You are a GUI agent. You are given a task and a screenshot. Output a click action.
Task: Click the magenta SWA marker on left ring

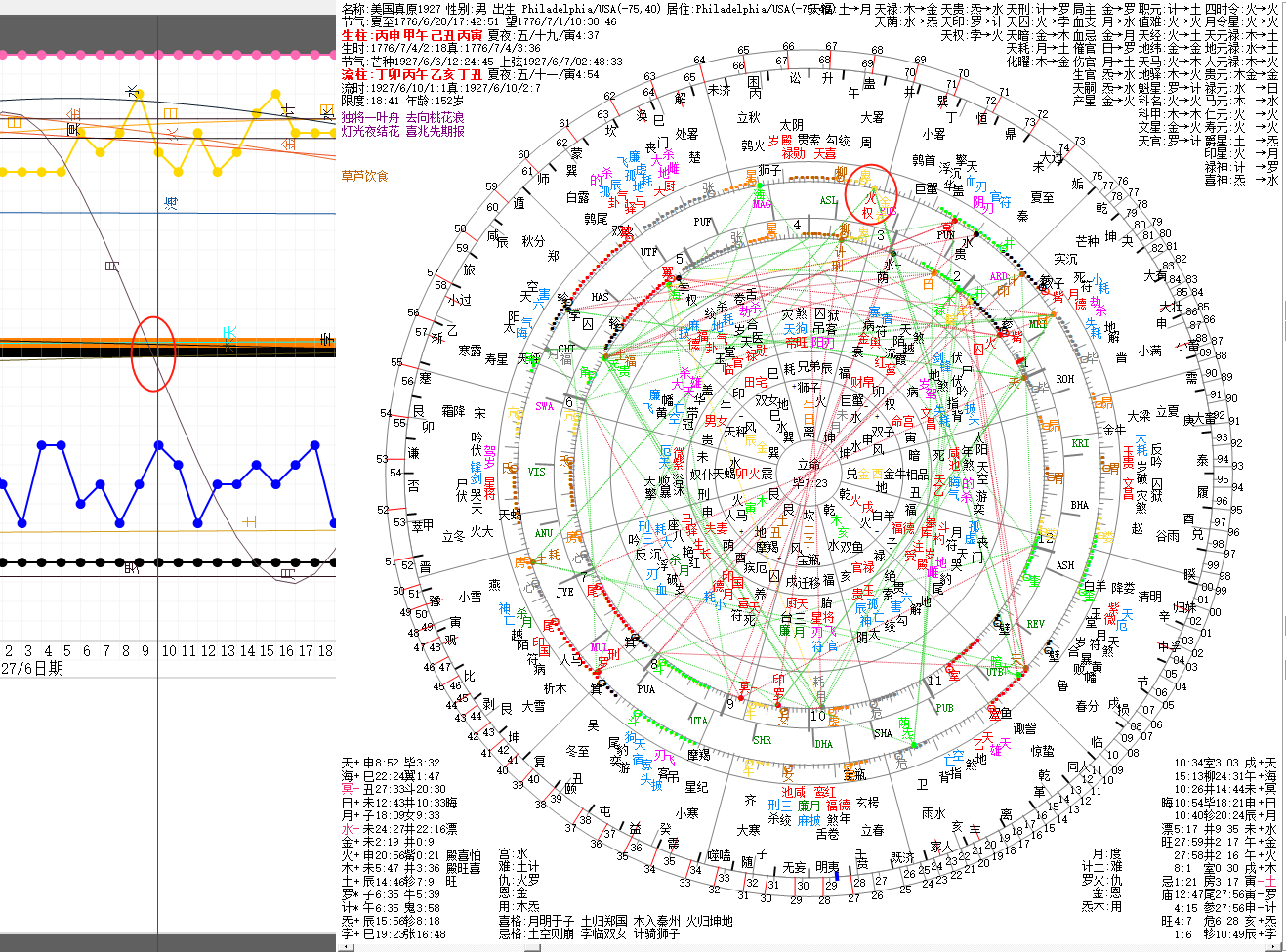point(544,406)
